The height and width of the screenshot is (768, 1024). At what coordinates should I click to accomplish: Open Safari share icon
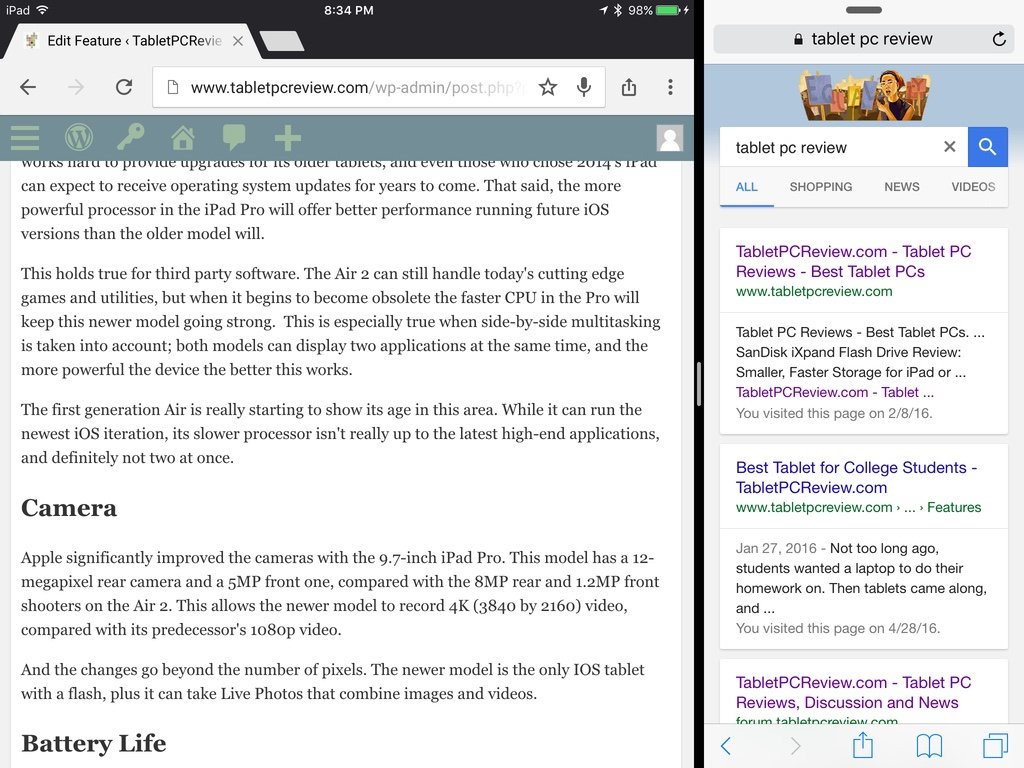coord(863,744)
